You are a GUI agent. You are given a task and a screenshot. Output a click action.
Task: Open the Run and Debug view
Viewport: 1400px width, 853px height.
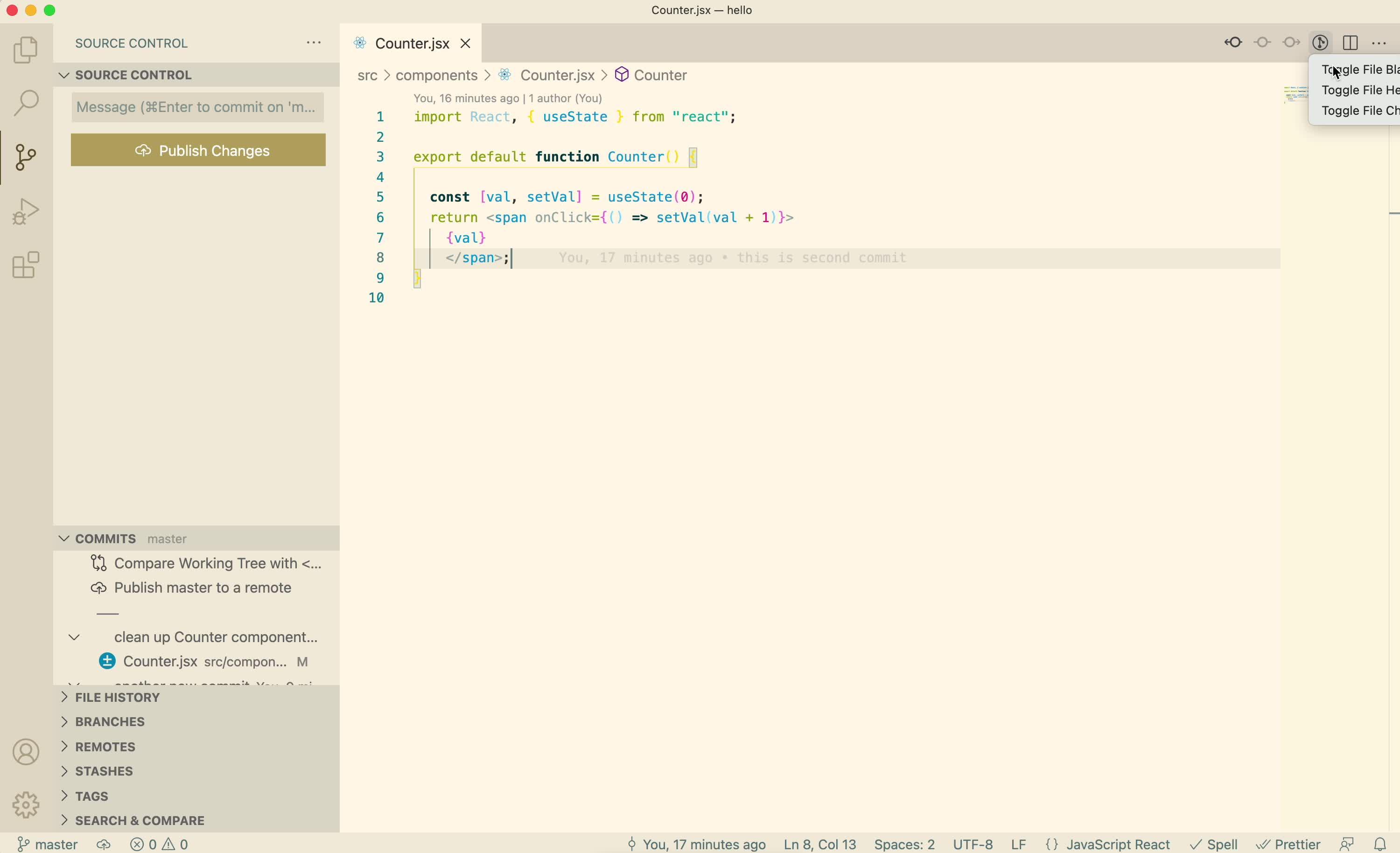click(x=26, y=211)
